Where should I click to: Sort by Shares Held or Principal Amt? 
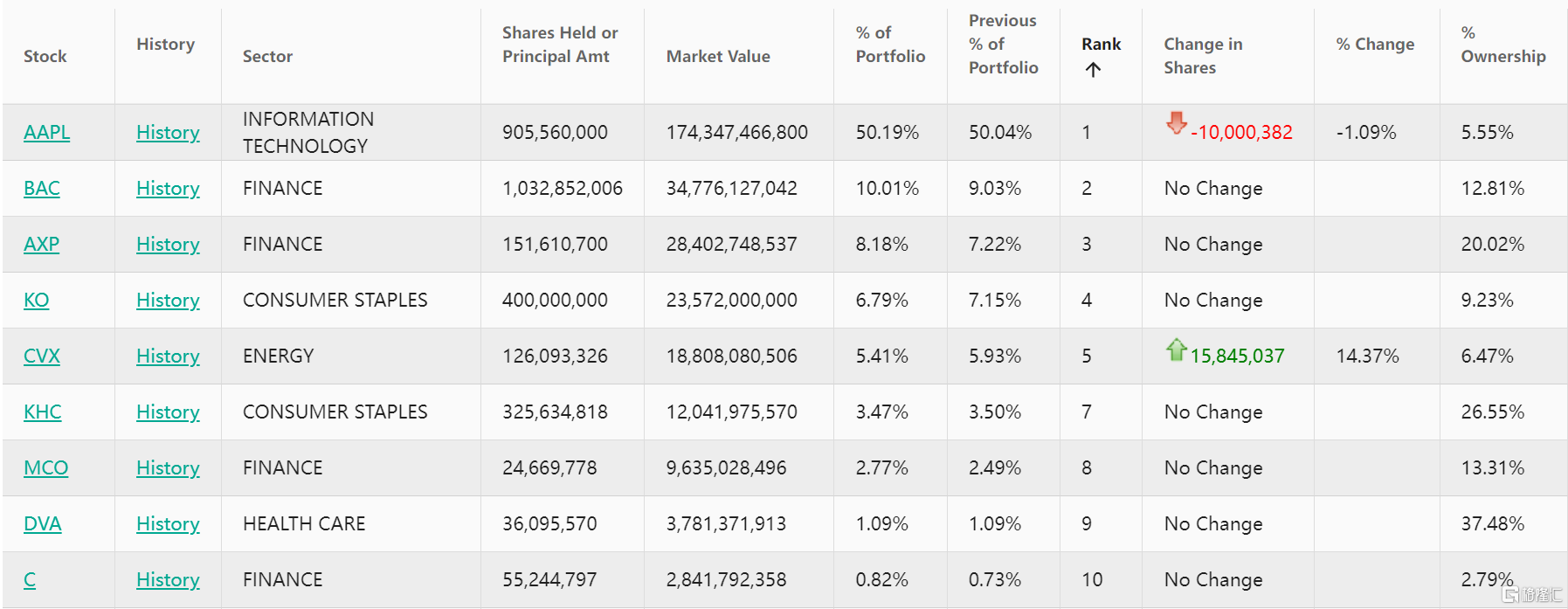click(560, 45)
